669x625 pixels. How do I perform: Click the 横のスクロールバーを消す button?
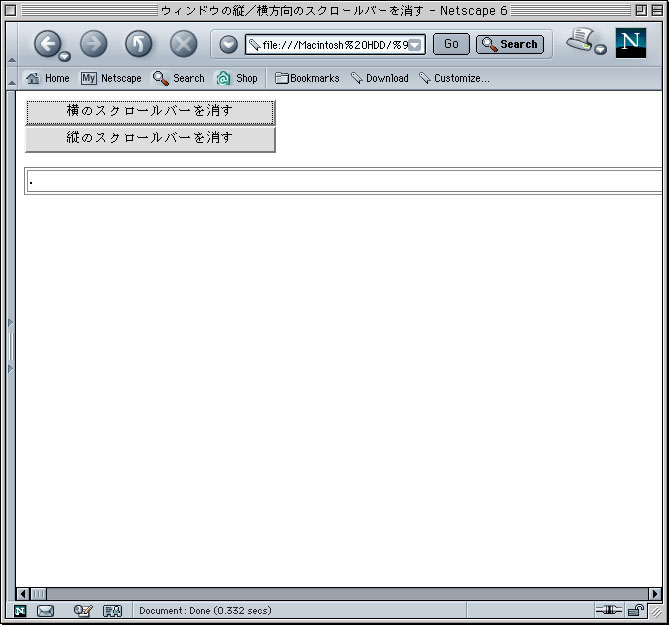point(150,113)
